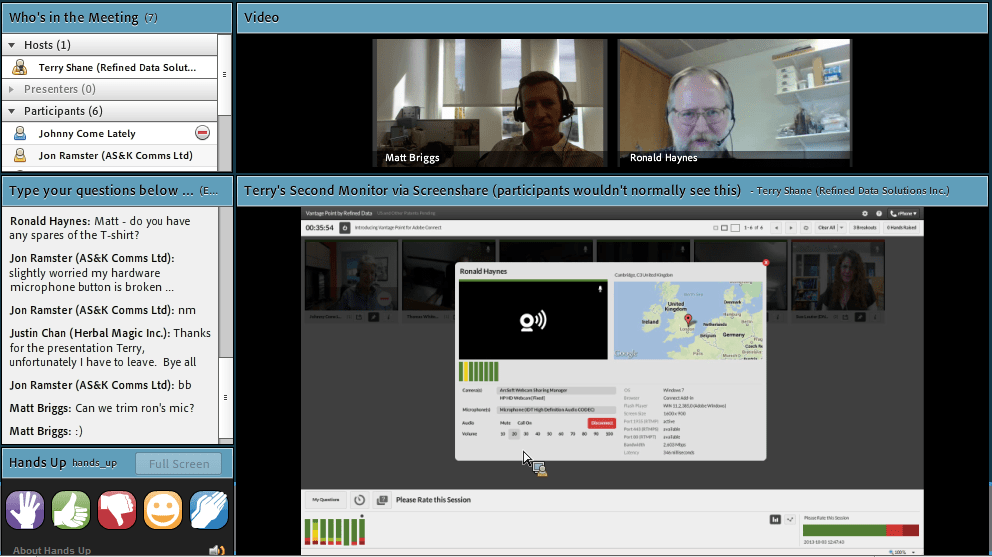Click the My Questions button

point(325,500)
